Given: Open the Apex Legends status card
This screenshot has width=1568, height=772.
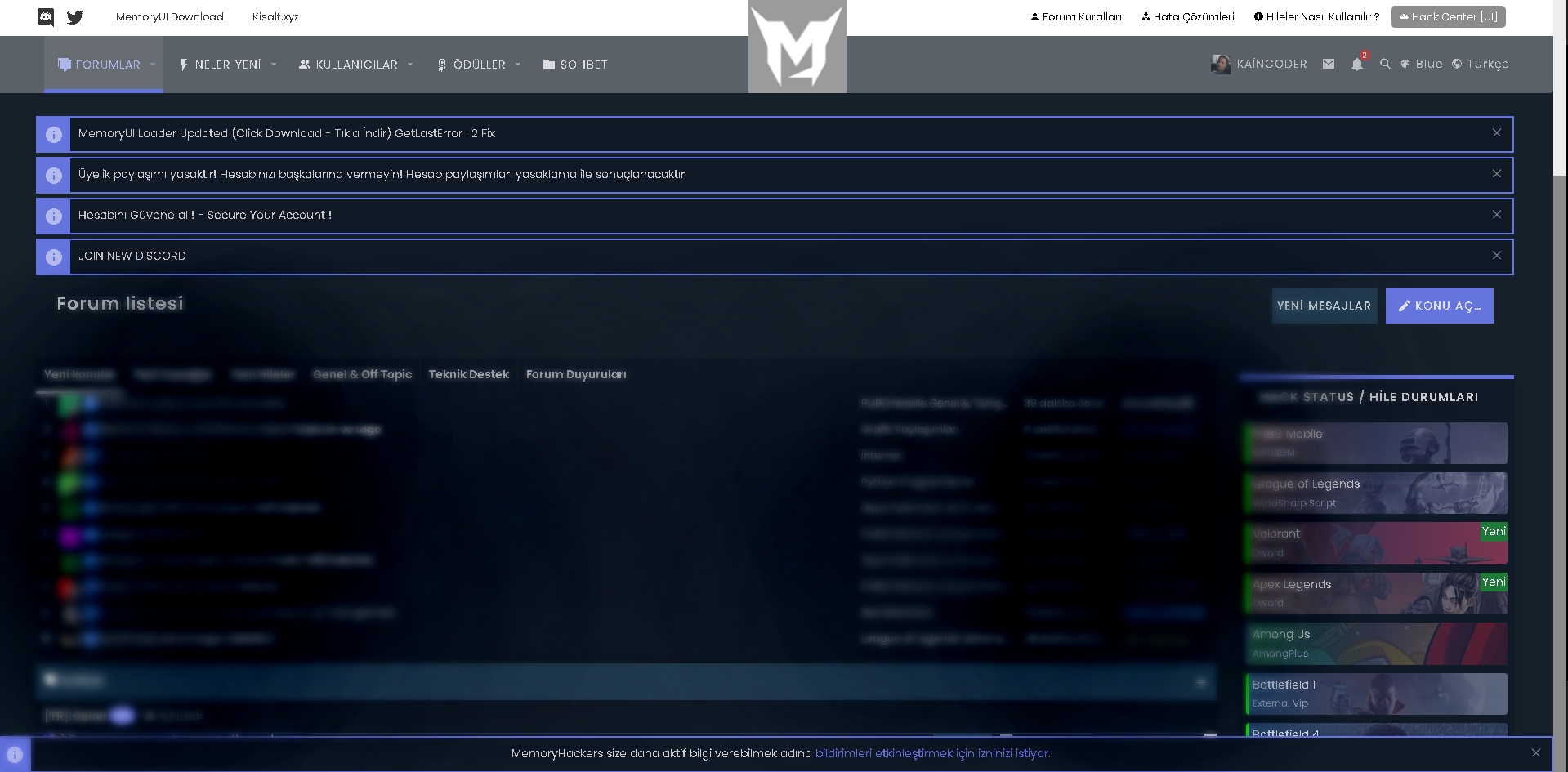Looking at the screenshot, I should coord(1377,593).
